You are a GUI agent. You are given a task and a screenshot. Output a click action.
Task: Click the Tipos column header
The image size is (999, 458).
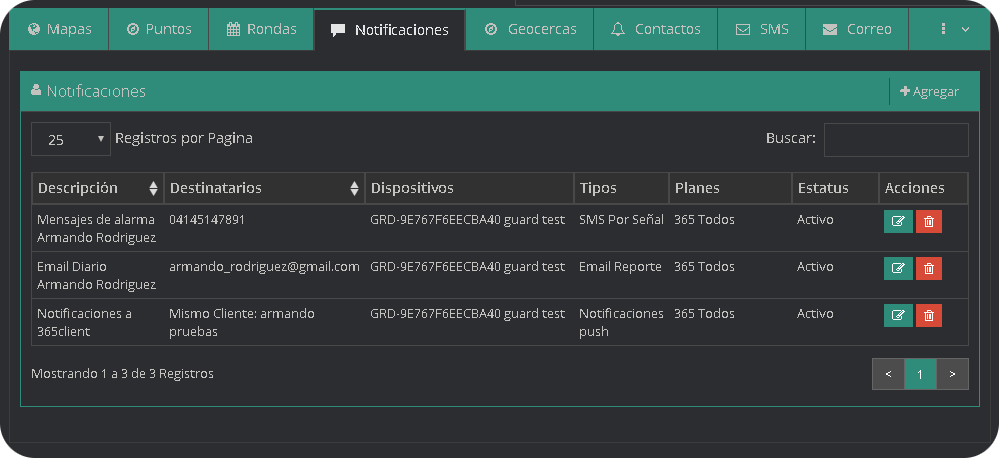(x=621, y=188)
